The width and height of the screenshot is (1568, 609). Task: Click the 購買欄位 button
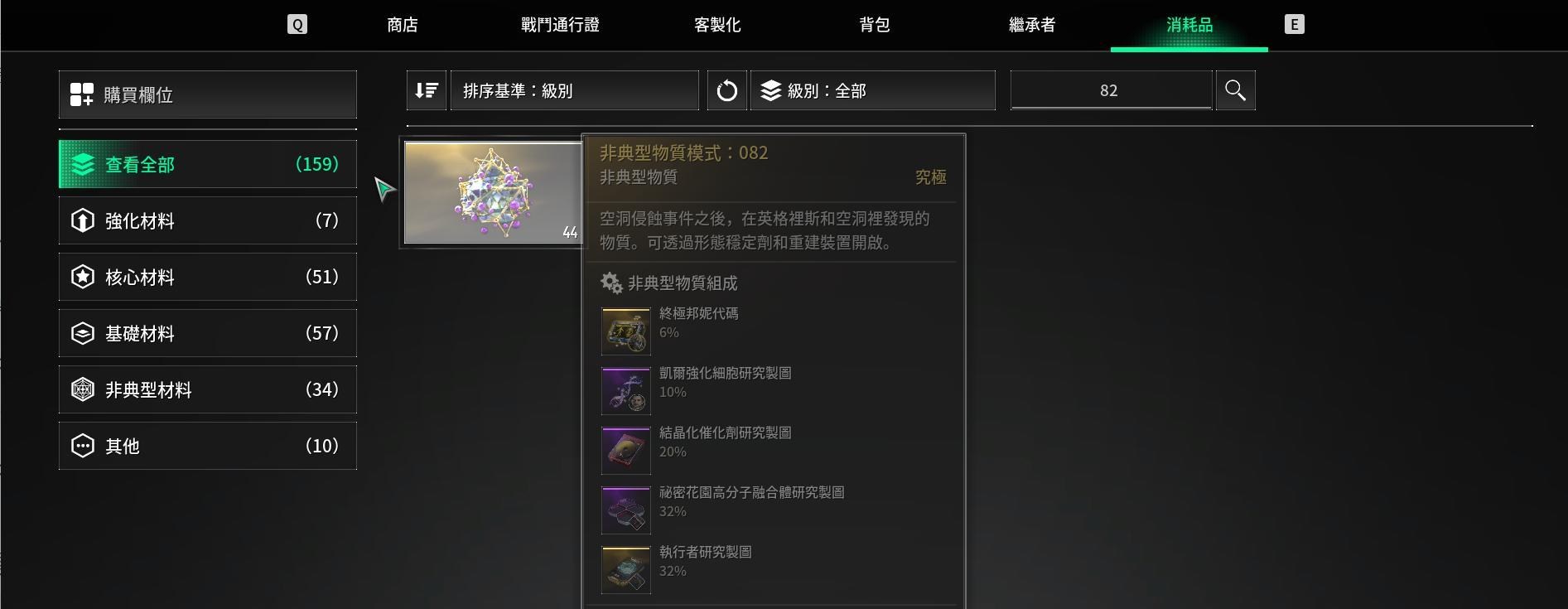208,94
